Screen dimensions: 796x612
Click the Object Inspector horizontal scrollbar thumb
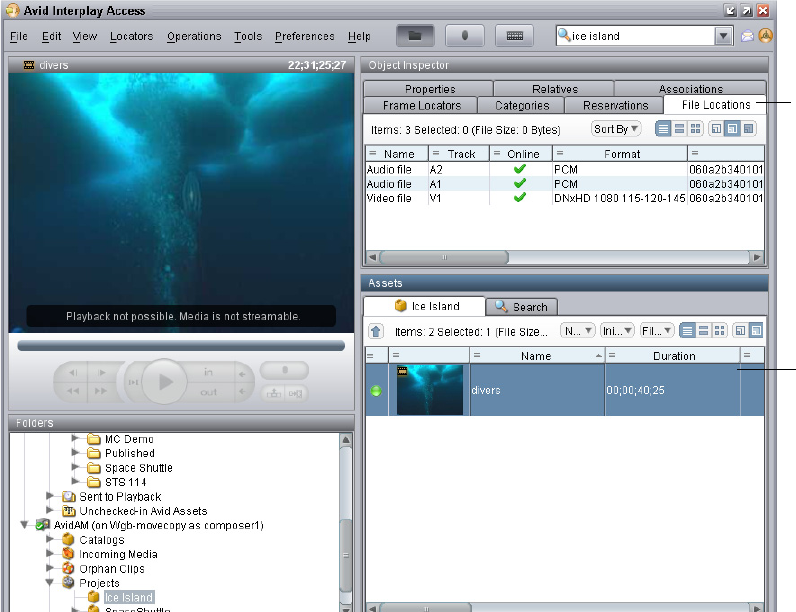444,257
